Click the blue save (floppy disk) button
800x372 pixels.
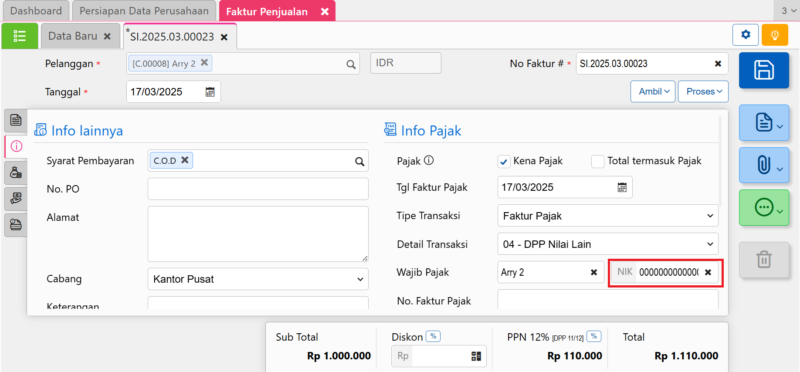coord(764,70)
